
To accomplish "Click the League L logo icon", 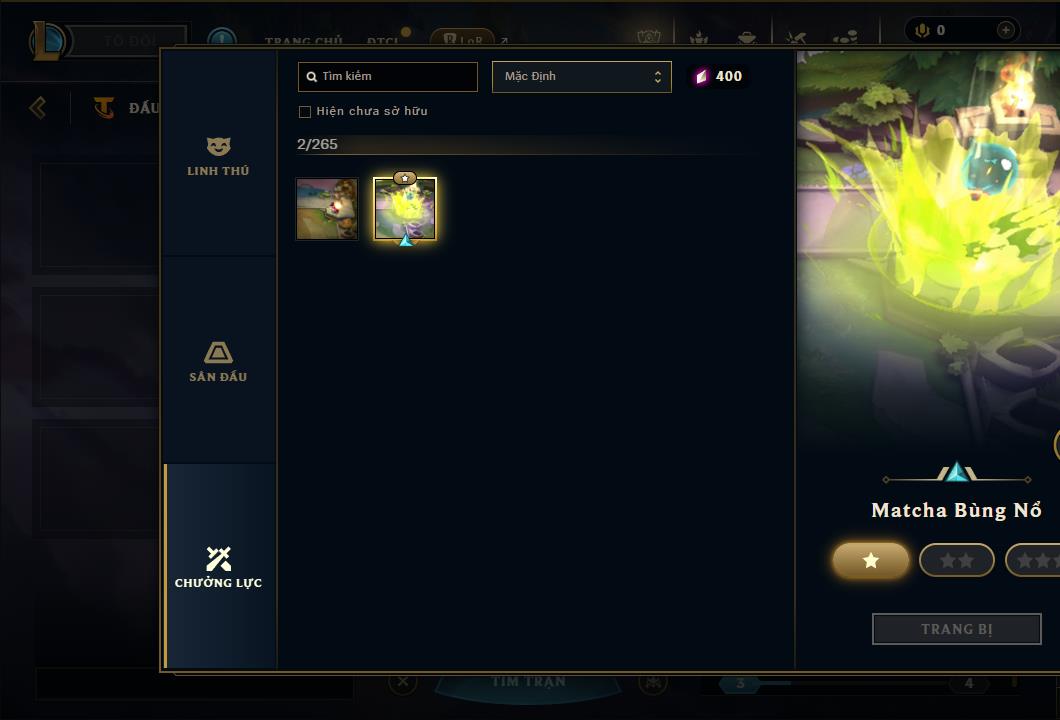I will (x=47, y=41).
